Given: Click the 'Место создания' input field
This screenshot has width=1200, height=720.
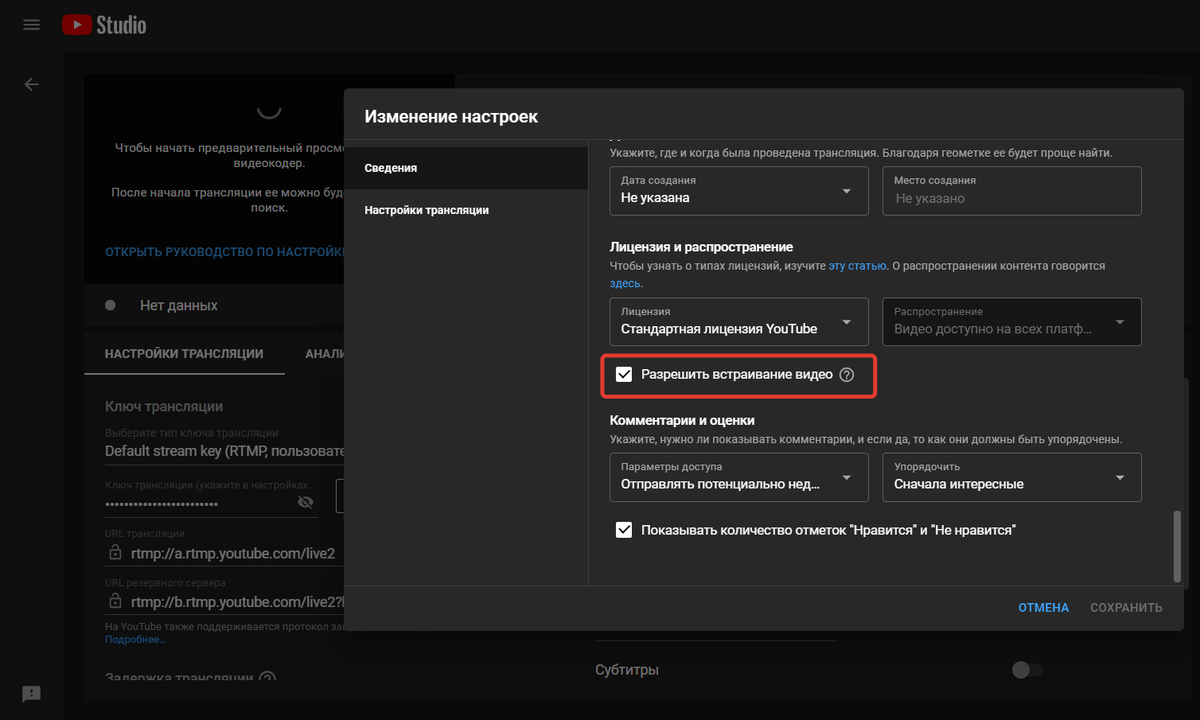Looking at the screenshot, I should tap(1011, 191).
